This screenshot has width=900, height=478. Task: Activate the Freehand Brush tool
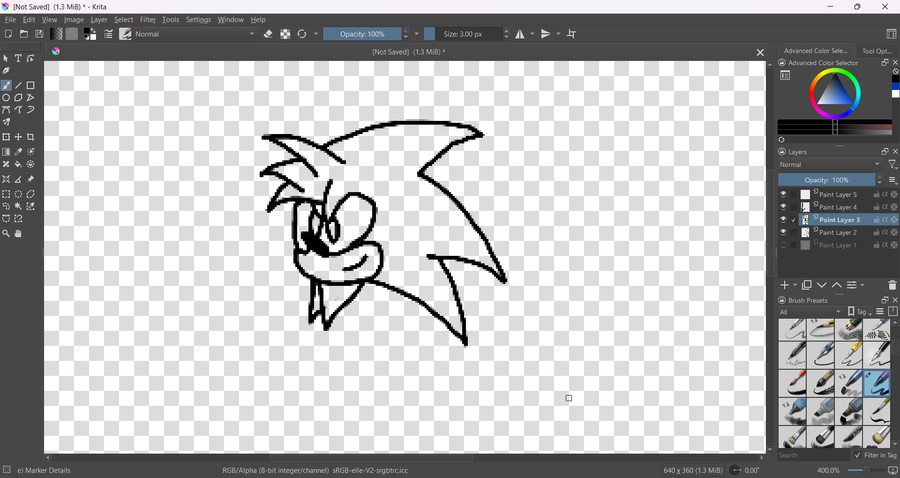6,86
